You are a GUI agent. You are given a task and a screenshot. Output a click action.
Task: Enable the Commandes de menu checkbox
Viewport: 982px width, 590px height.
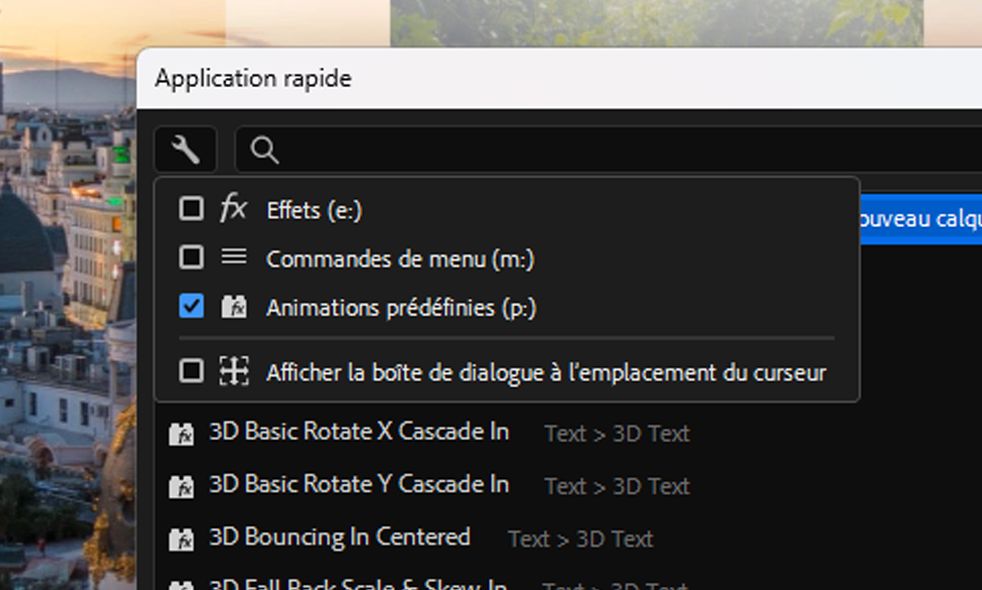coord(191,258)
